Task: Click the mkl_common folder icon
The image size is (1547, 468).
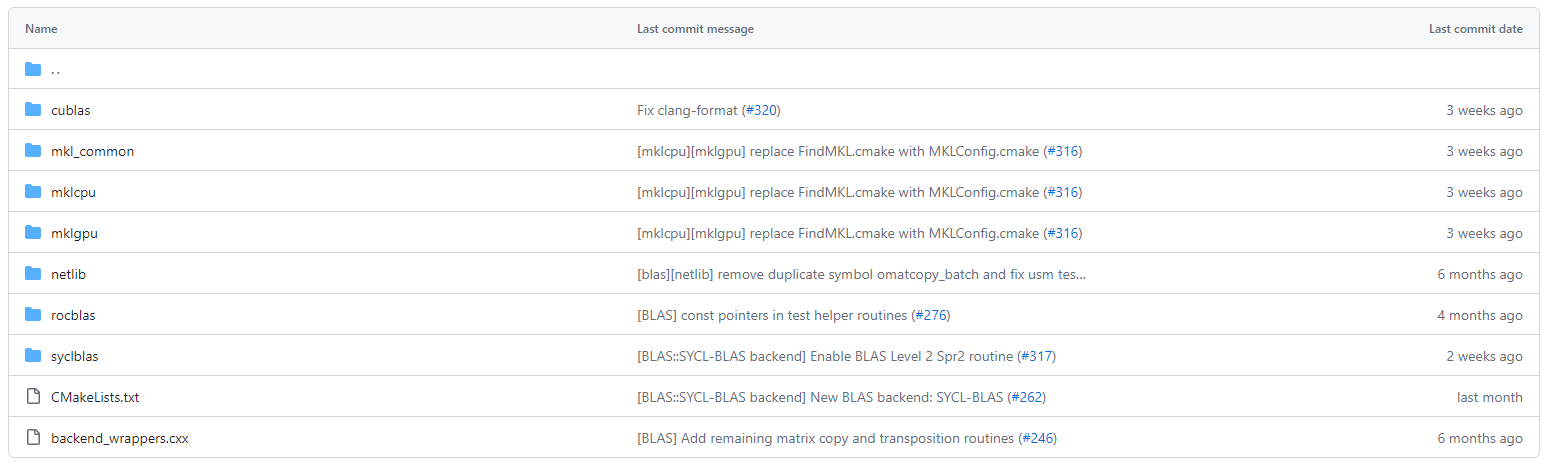Action: 33,151
